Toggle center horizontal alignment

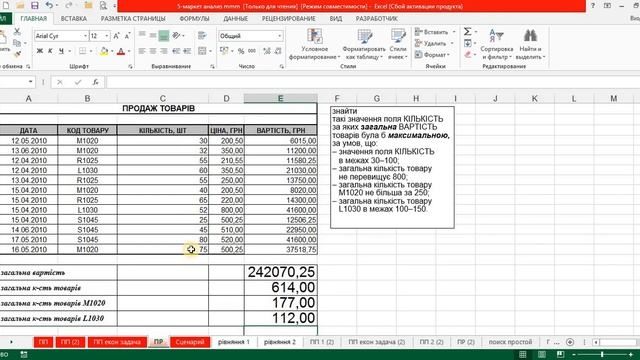pyautogui.click(x=153, y=51)
